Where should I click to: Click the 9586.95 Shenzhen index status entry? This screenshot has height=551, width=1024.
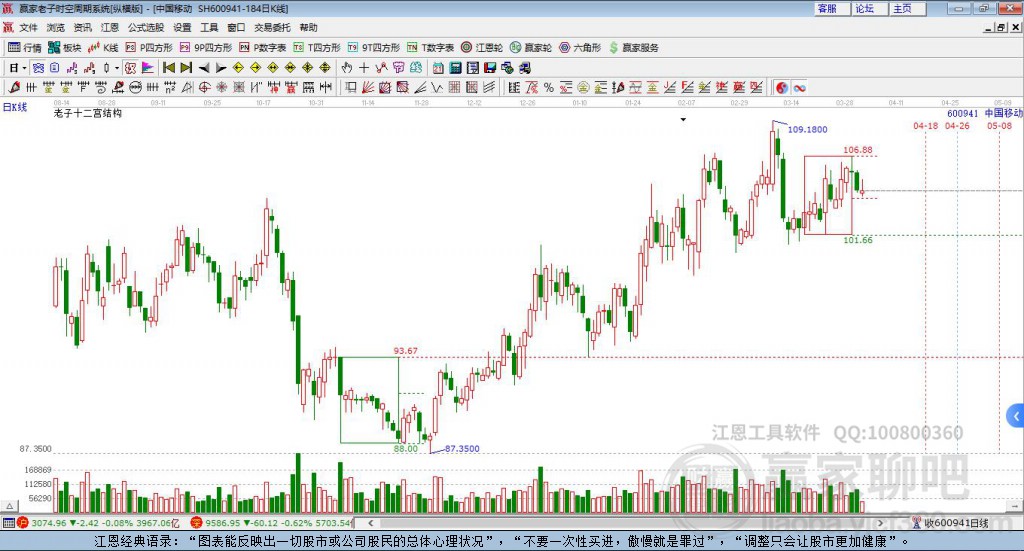(271, 523)
